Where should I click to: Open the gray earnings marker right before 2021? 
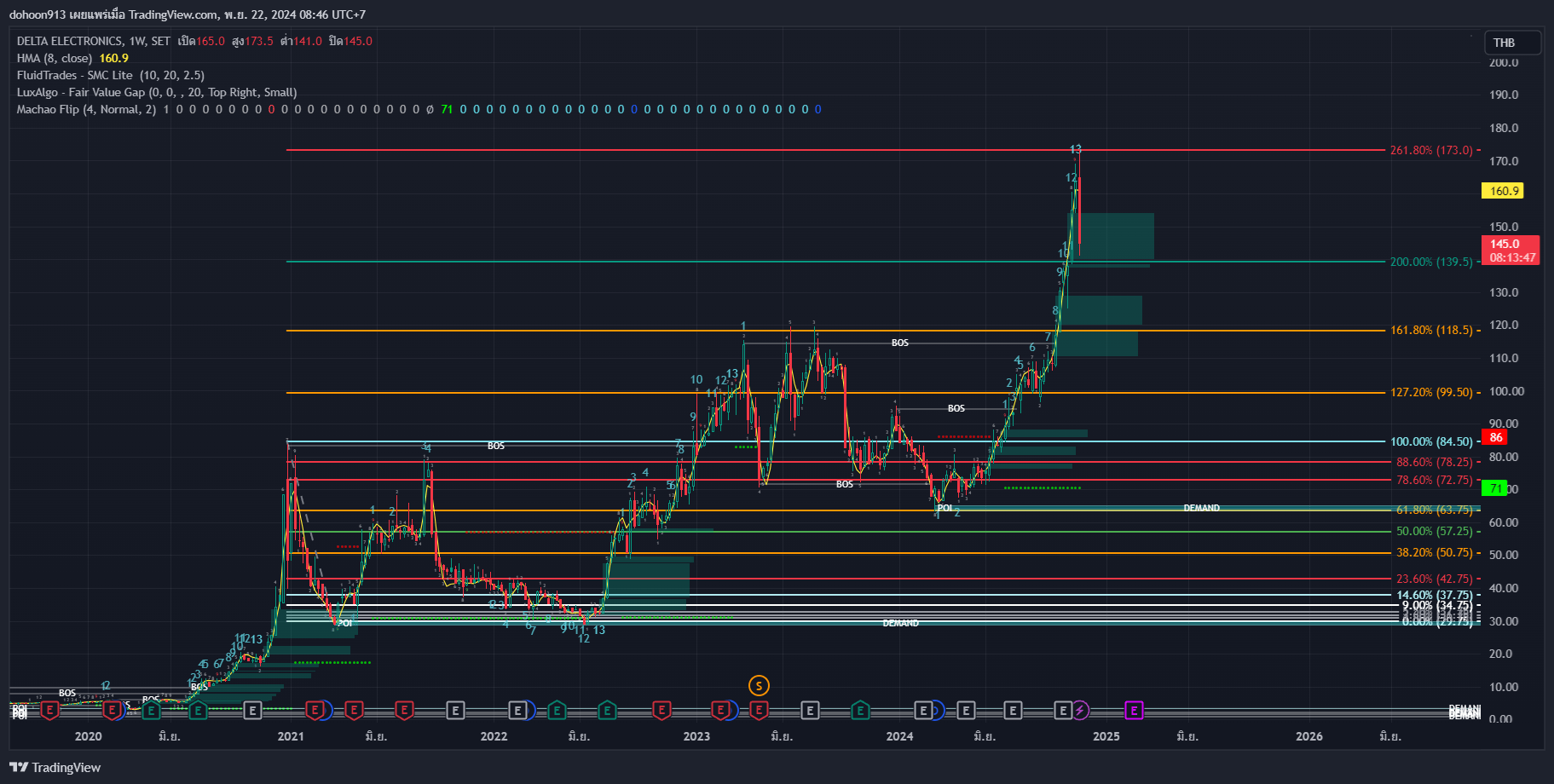tap(252, 710)
